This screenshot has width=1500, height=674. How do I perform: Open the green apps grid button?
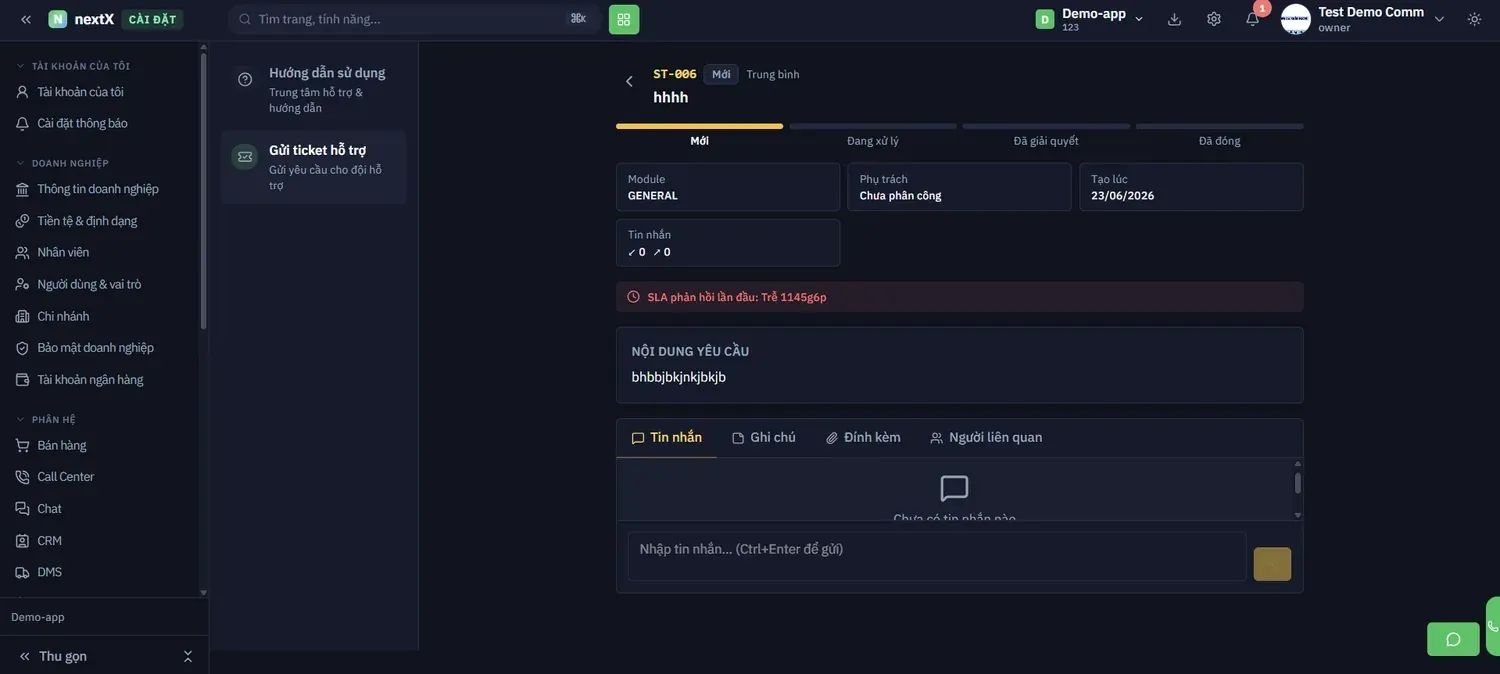click(624, 19)
